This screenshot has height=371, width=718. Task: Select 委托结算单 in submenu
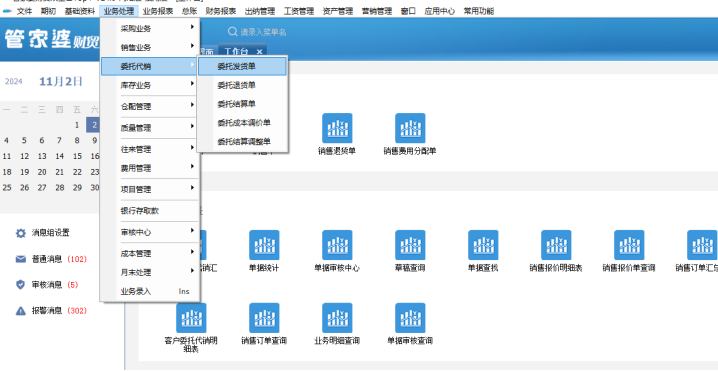point(242,104)
